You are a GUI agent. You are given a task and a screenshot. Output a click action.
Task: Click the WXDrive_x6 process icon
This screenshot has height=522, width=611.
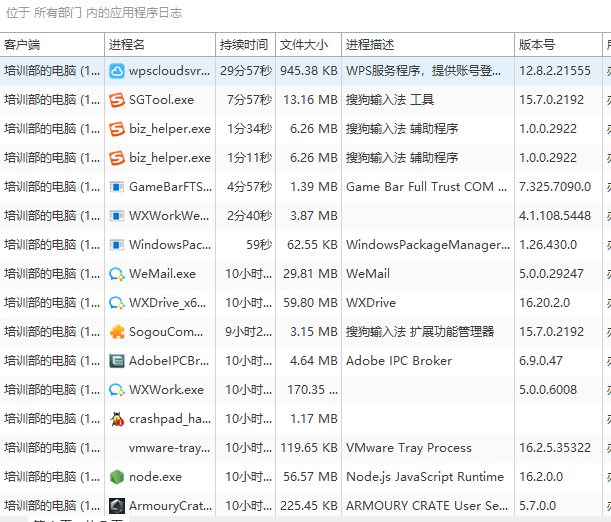point(117,303)
